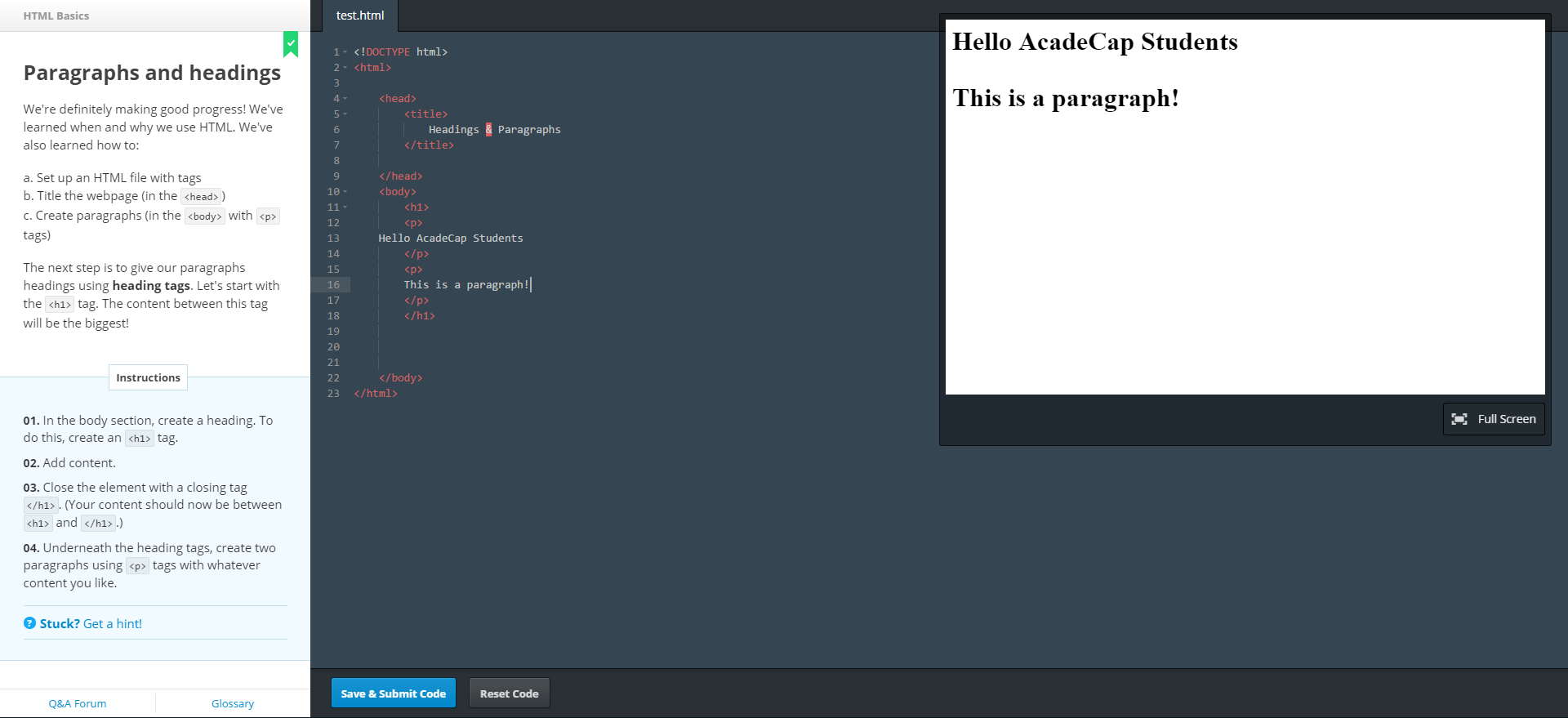Click the Full Screen expand icon

(1459, 419)
